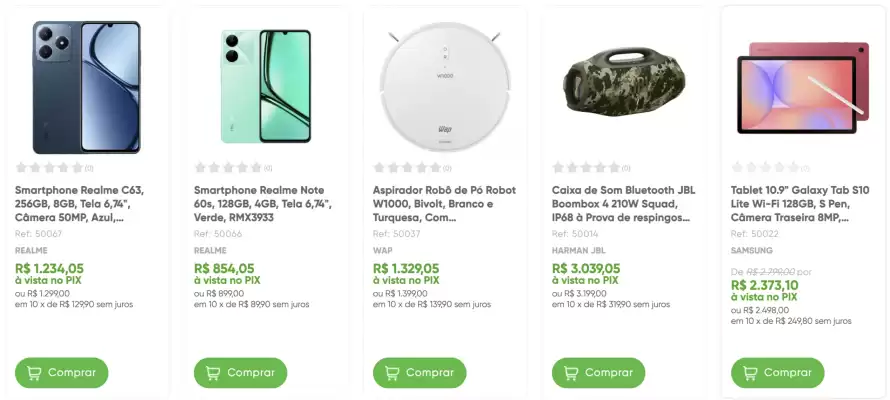The height and width of the screenshot is (400, 890).
Task: Rate the Realme C63 with star rating
Action: point(50,168)
